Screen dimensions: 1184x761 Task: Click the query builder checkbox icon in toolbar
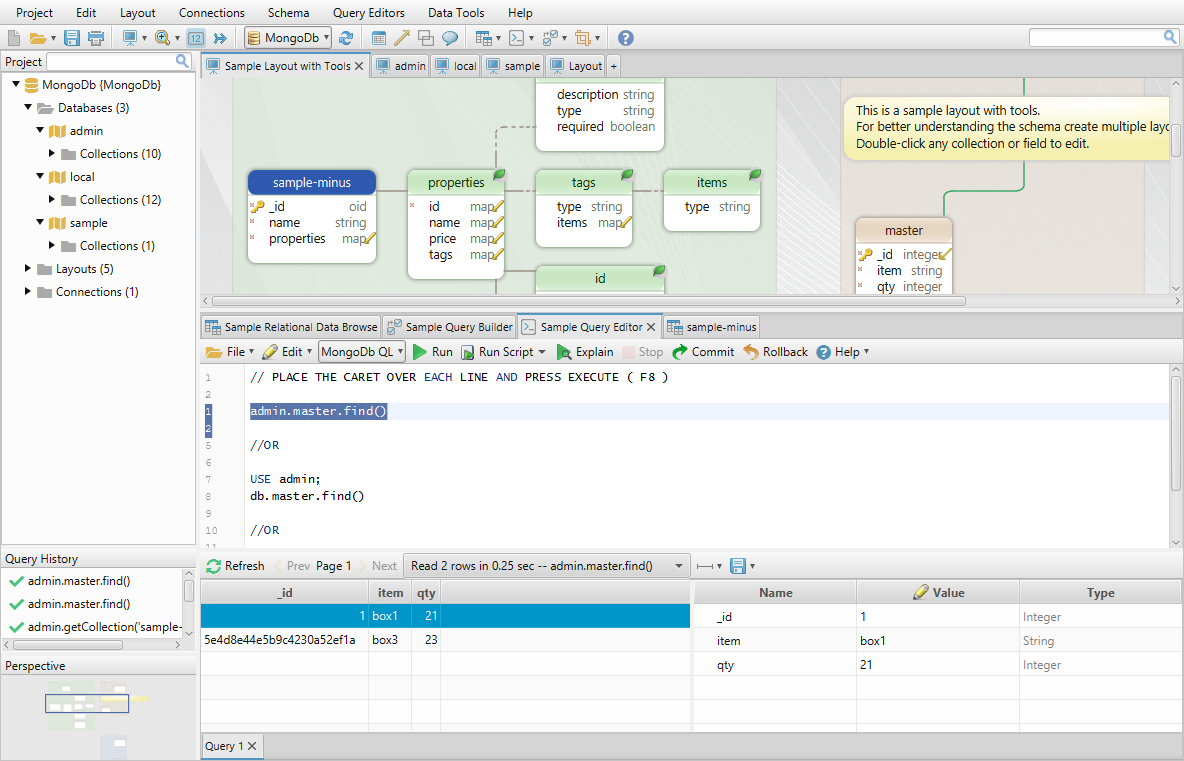pyautogui.click(x=550, y=38)
